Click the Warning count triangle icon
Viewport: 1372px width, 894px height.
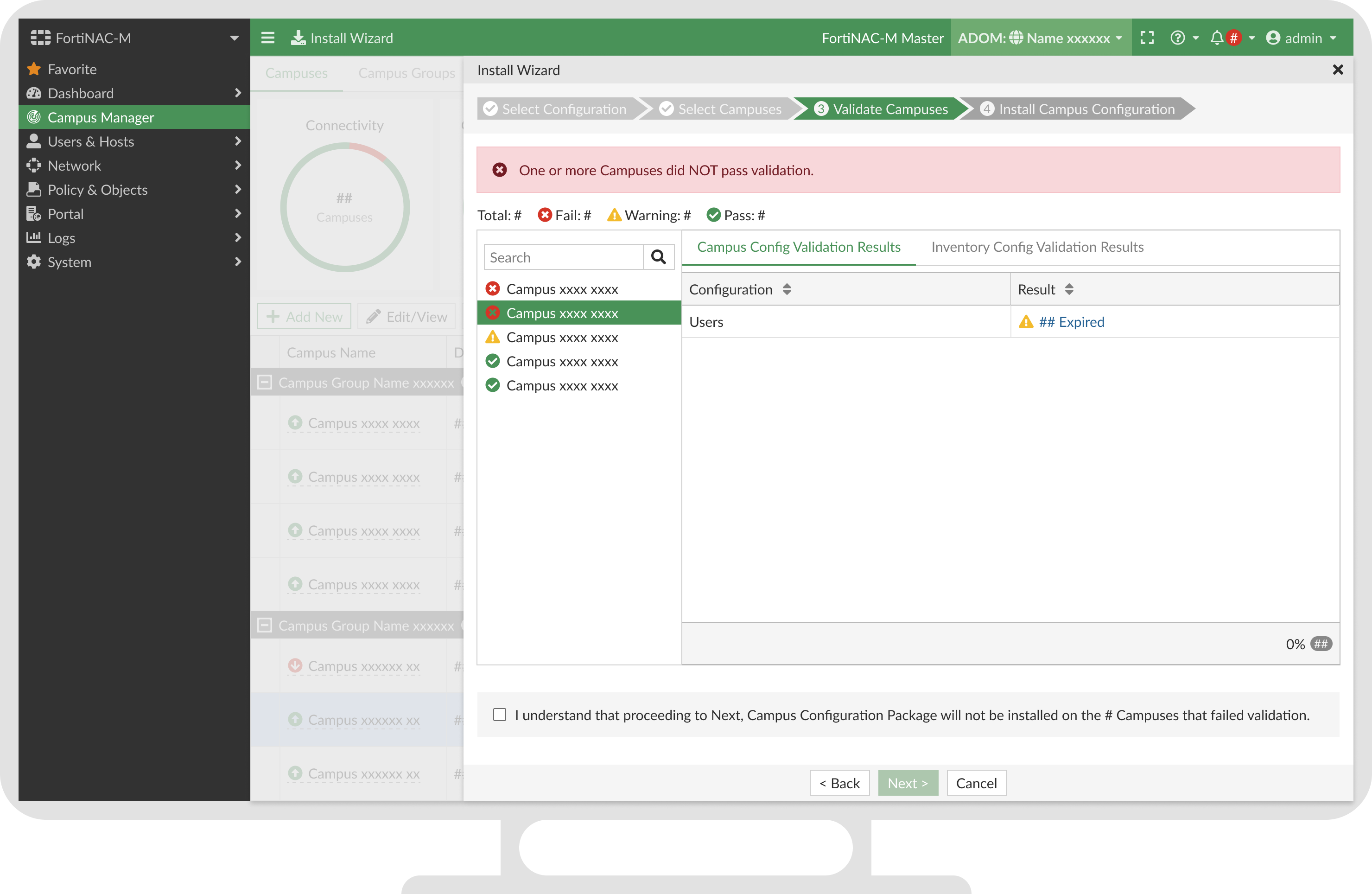(x=615, y=215)
